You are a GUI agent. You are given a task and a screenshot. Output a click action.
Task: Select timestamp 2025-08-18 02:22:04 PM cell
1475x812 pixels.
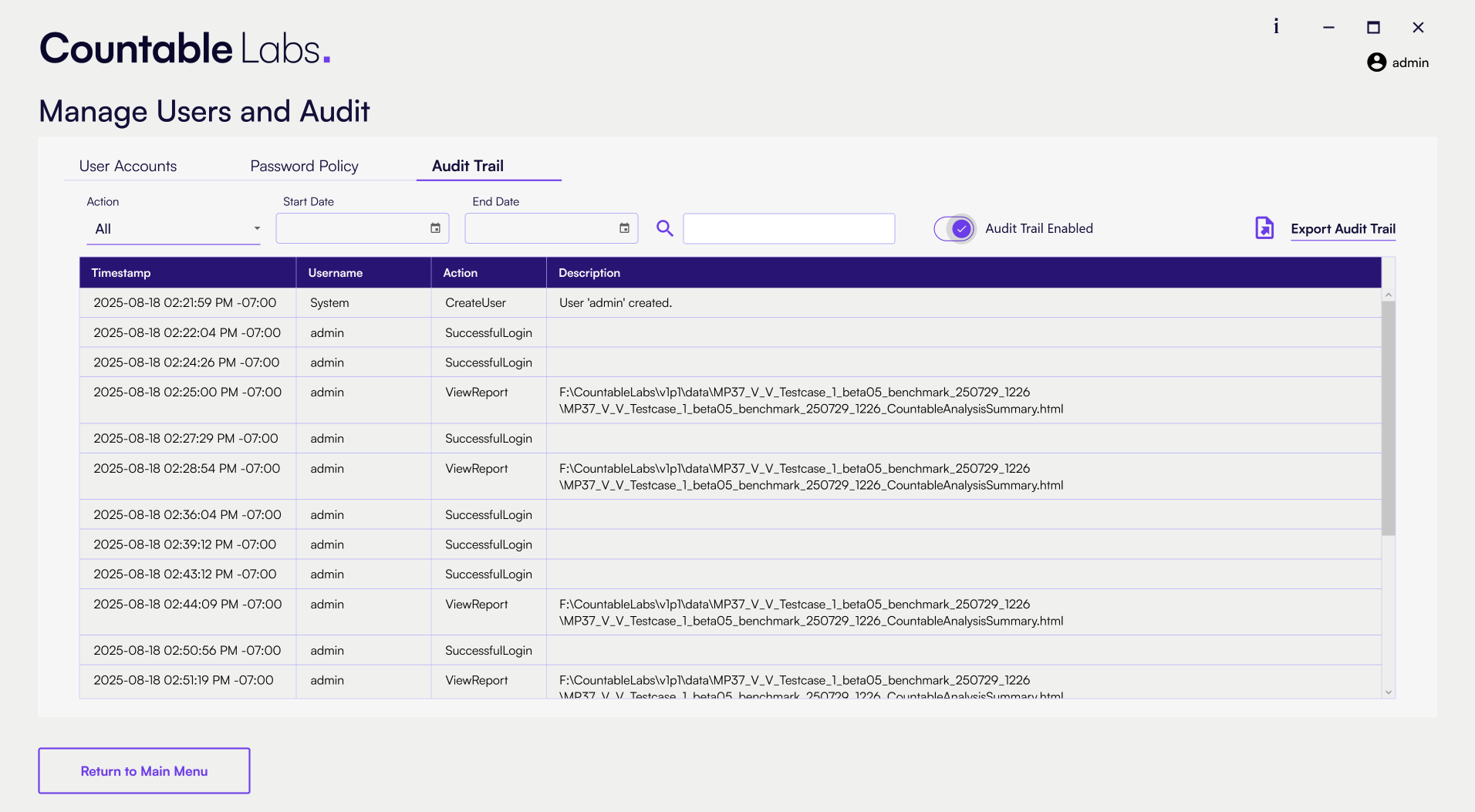(x=187, y=332)
